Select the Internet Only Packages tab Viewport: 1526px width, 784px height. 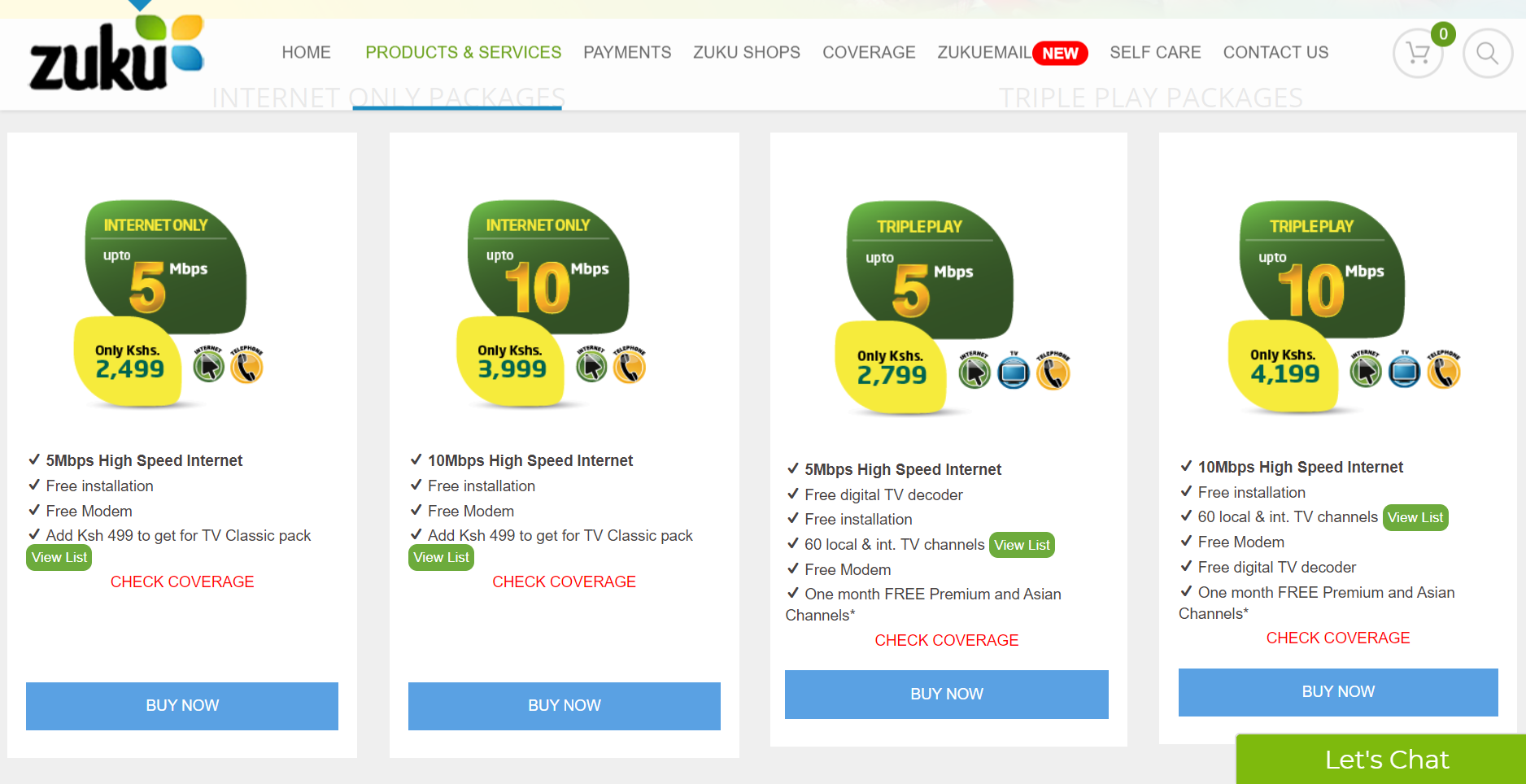388,98
